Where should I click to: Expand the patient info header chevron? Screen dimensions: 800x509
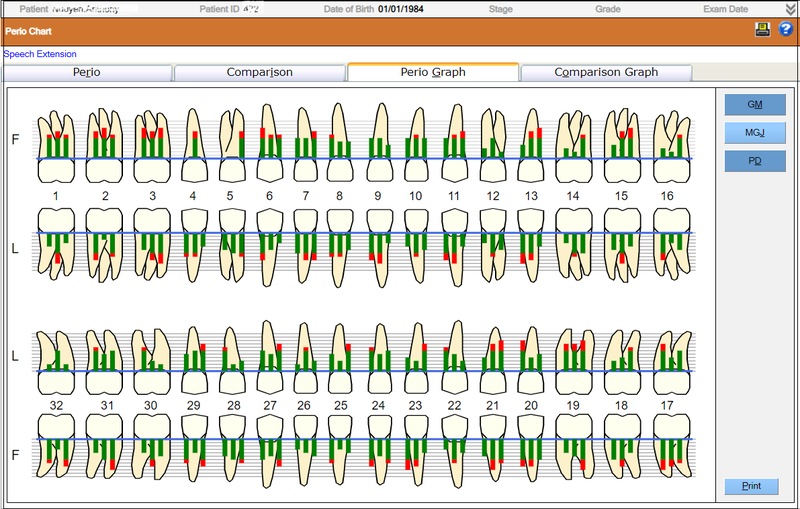[791, 9]
